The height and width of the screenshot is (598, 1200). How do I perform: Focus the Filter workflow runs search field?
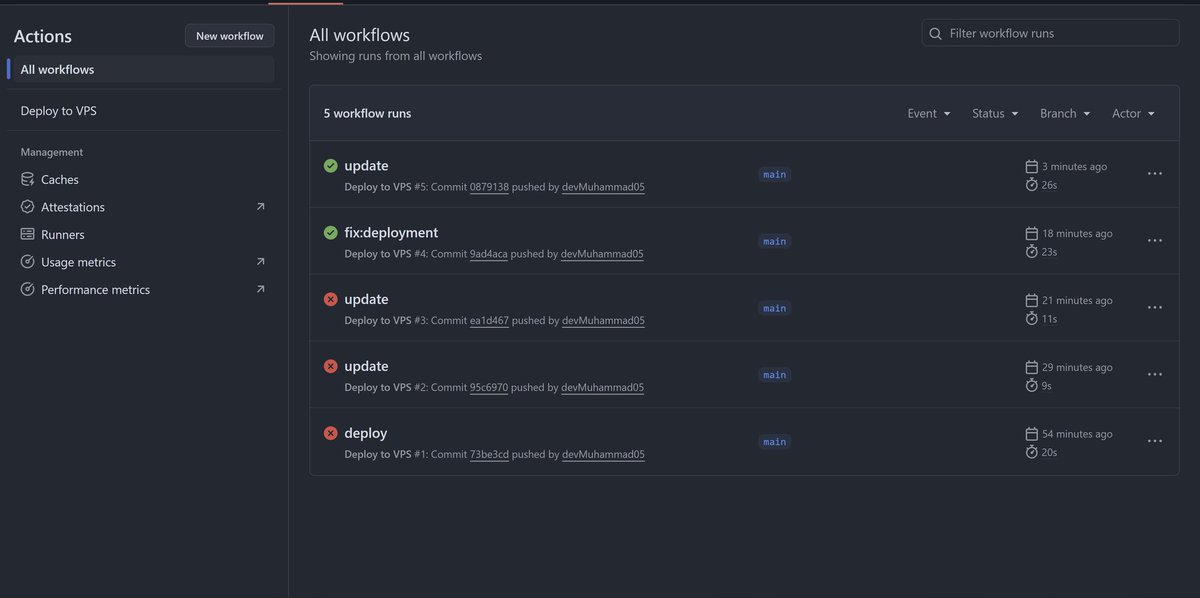[1050, 33]
